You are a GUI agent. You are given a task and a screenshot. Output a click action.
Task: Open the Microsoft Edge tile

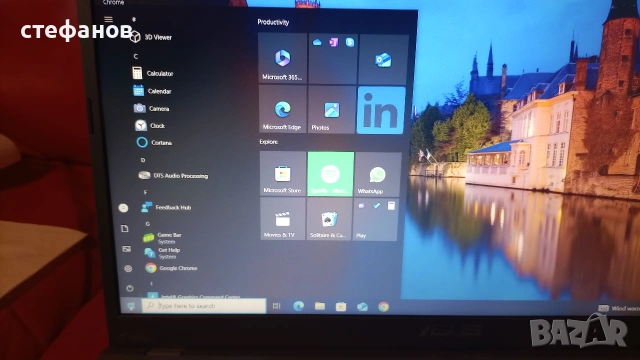[x=282, y=109]
